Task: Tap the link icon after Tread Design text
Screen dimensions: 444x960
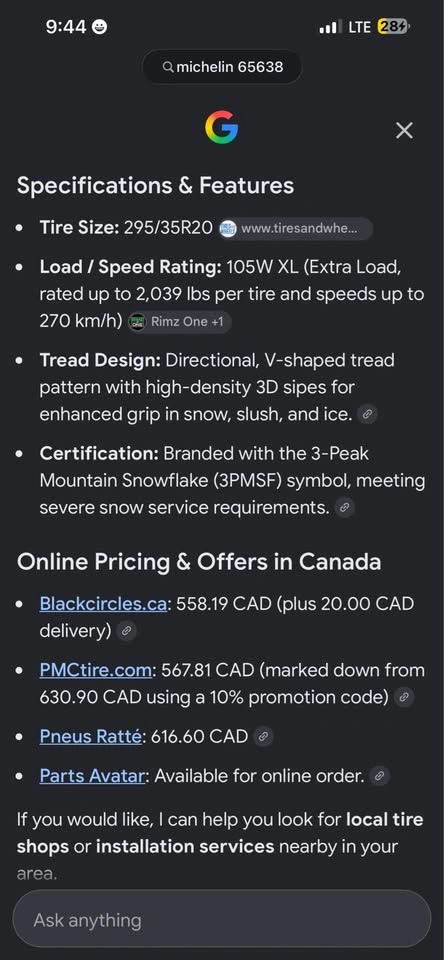Action: coord(367,414)
